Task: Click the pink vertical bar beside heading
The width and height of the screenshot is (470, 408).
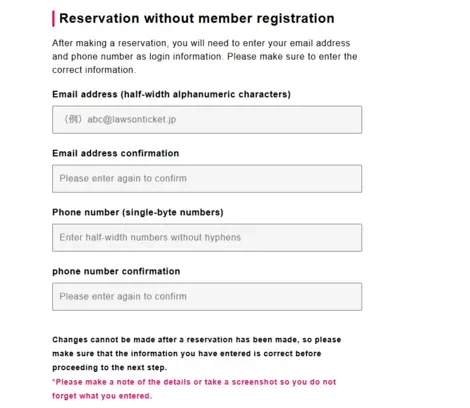Action: [53, 19]
